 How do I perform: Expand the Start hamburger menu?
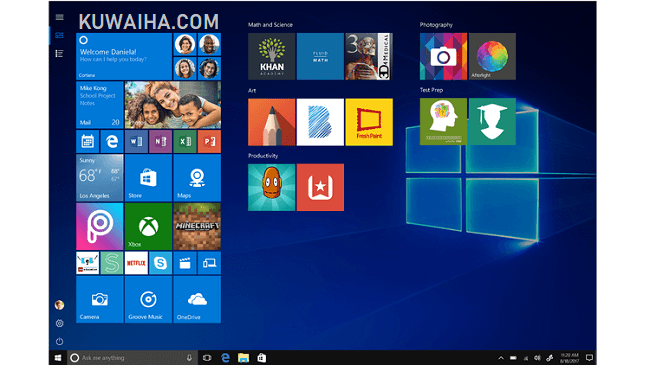point(59,17)
